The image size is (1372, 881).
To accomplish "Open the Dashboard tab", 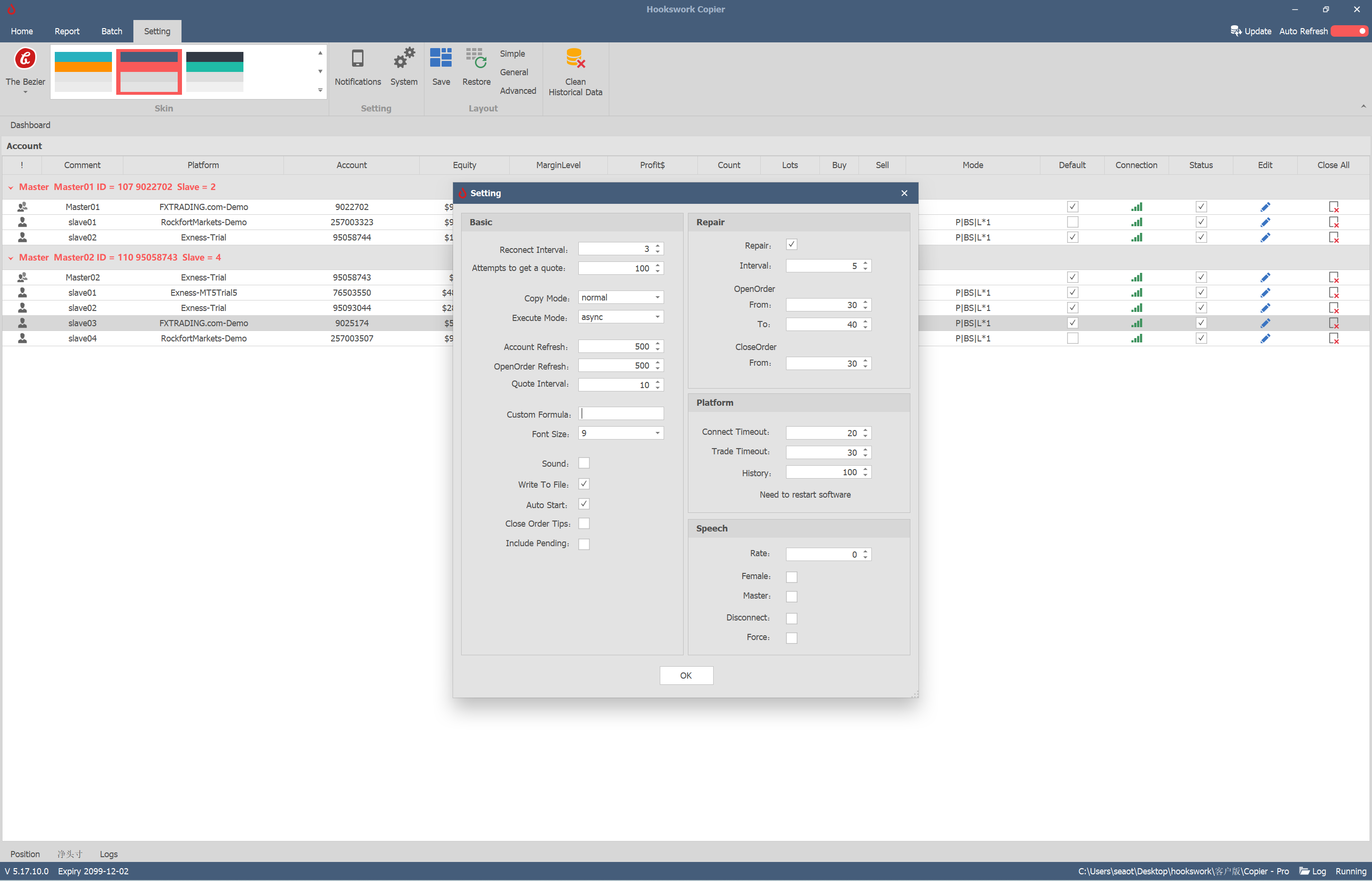I will coord(30,125).
